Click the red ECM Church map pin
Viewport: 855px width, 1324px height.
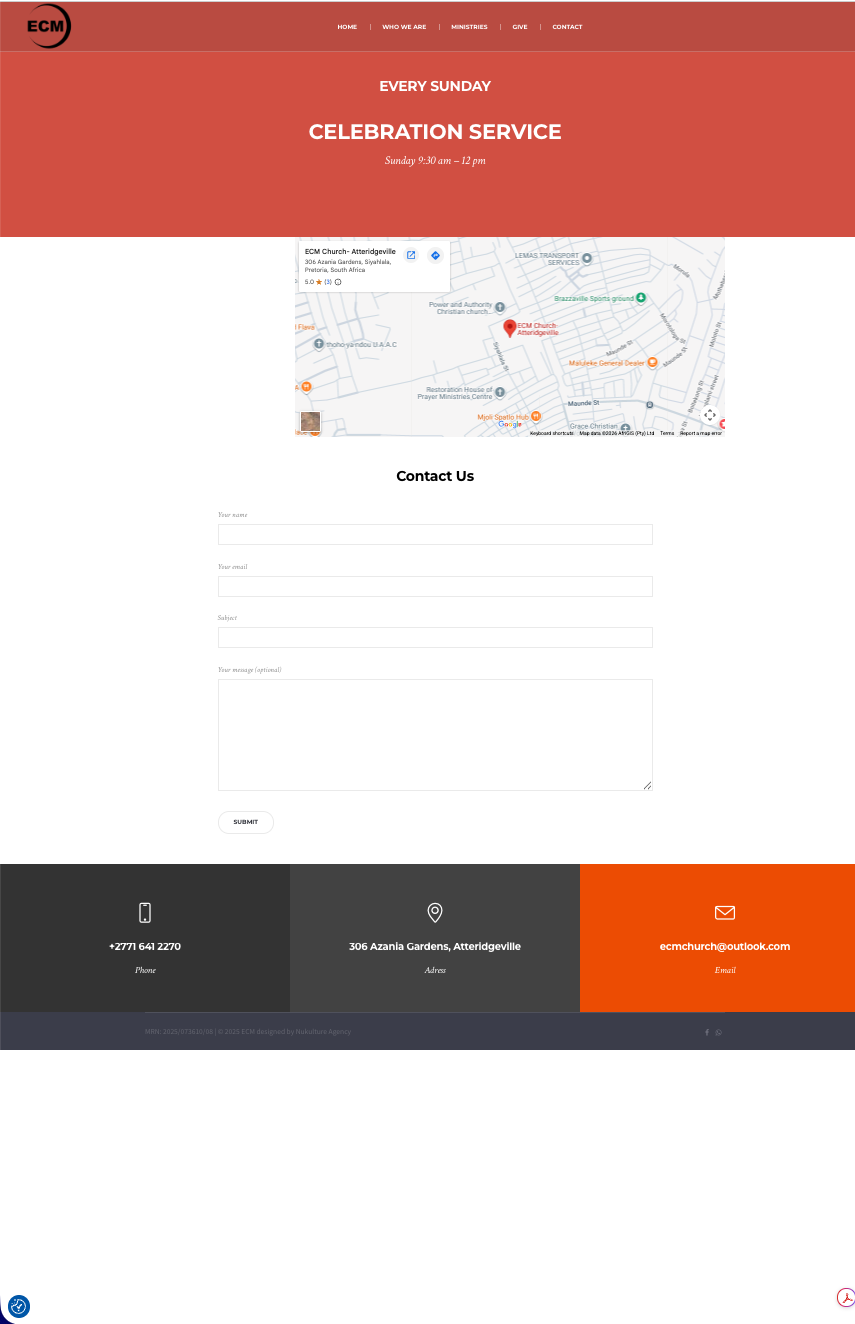coord(510,328)
